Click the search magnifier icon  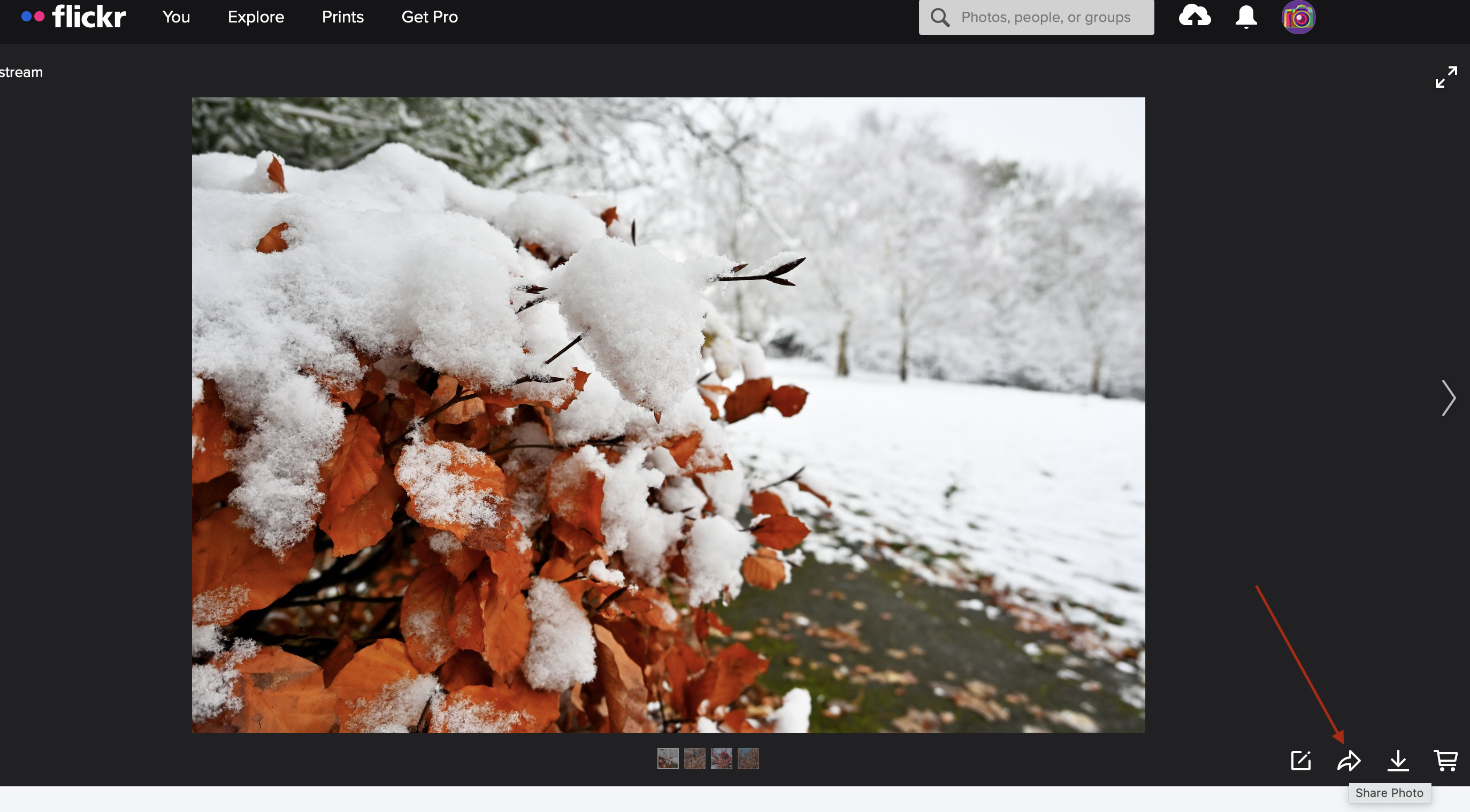click(940, 17)
